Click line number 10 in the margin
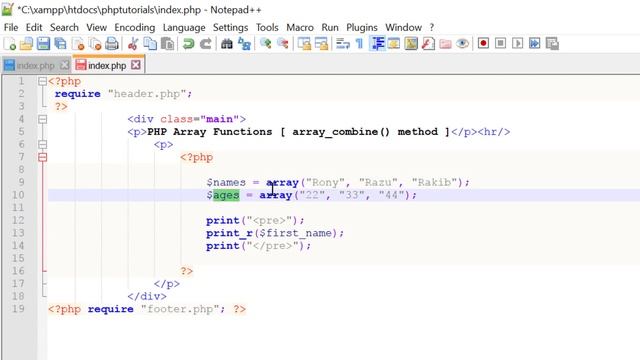The width and height of the screenshot is (640, 360). click(x=18, y=195)
